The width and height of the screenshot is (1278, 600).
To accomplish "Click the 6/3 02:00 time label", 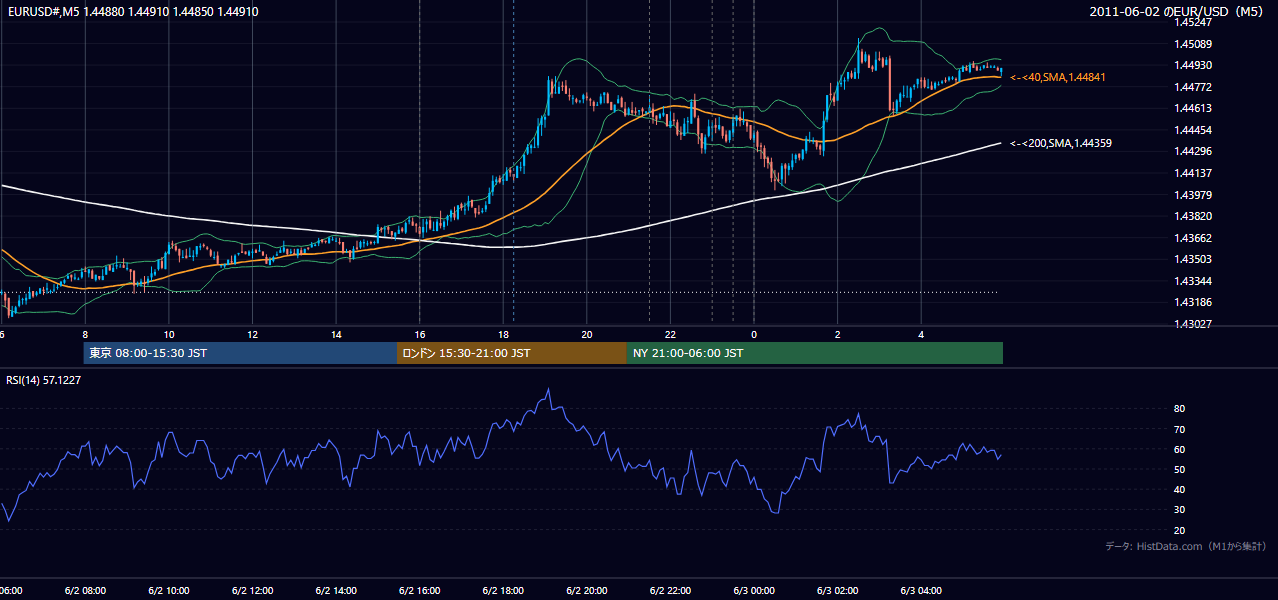I will click(838, 591).
